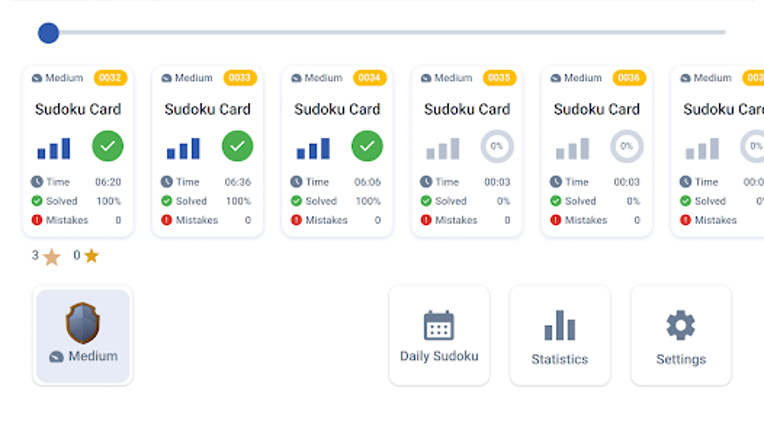Click the card slider's blue handle

click(x=48, y=33)
